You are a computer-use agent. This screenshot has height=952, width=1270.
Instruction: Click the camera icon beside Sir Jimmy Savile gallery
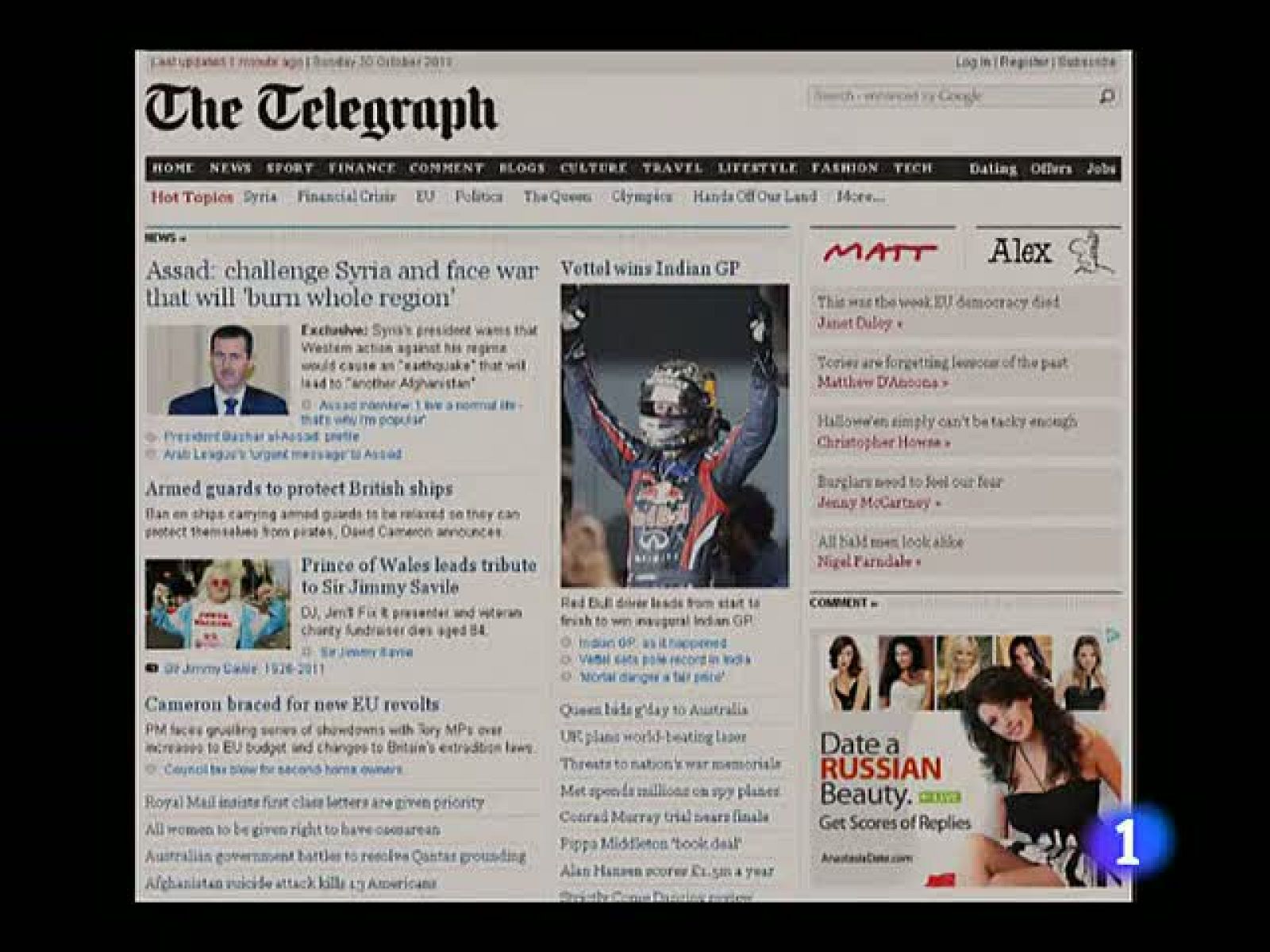152,669
